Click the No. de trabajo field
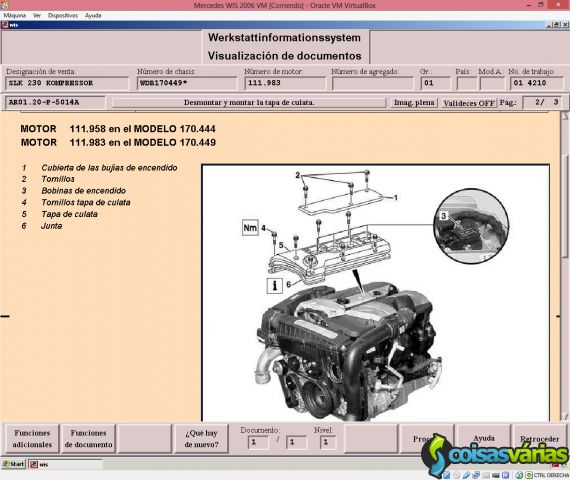Image resolution: width=570 pixels, height=480 pixels. [x=537, y=83]
